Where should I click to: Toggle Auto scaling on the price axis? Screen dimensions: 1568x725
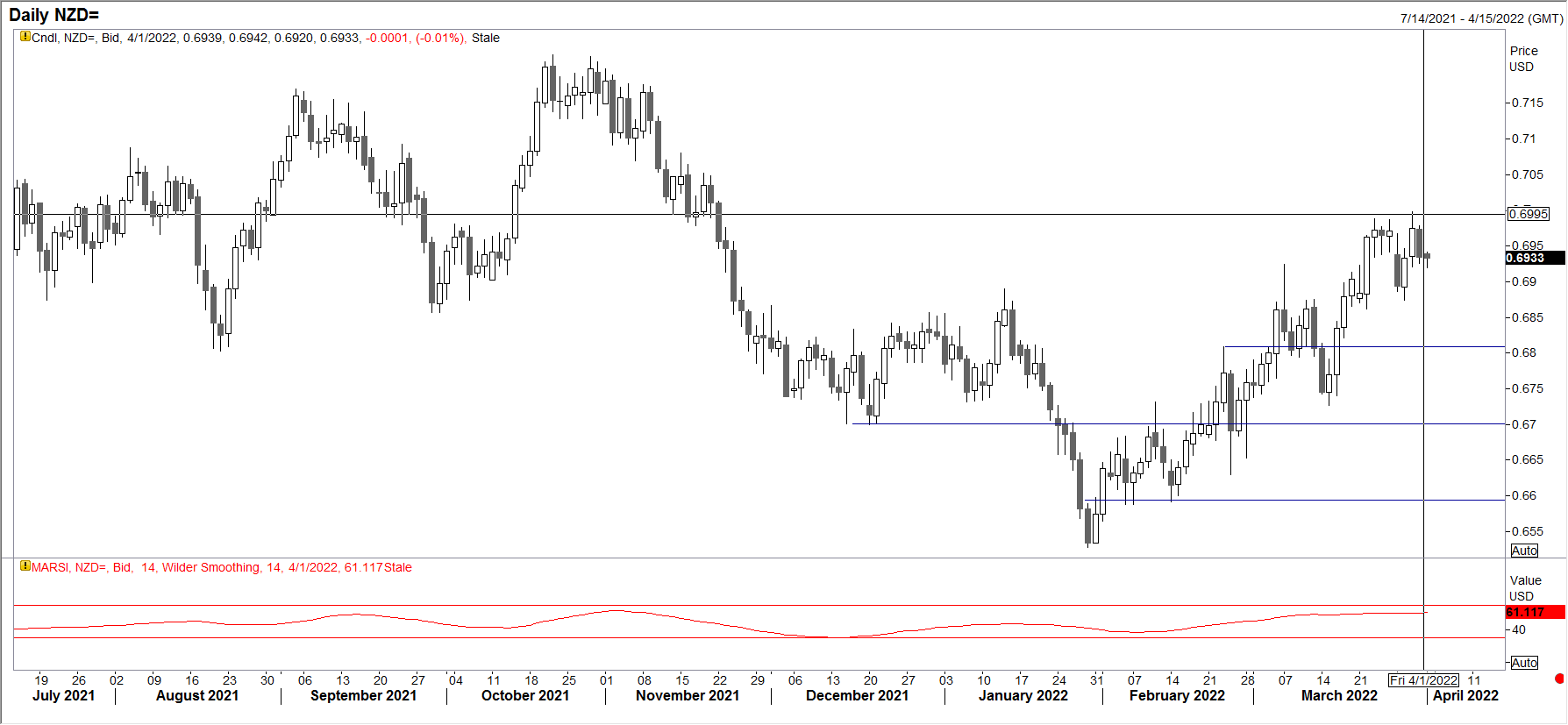point(1524,551)
